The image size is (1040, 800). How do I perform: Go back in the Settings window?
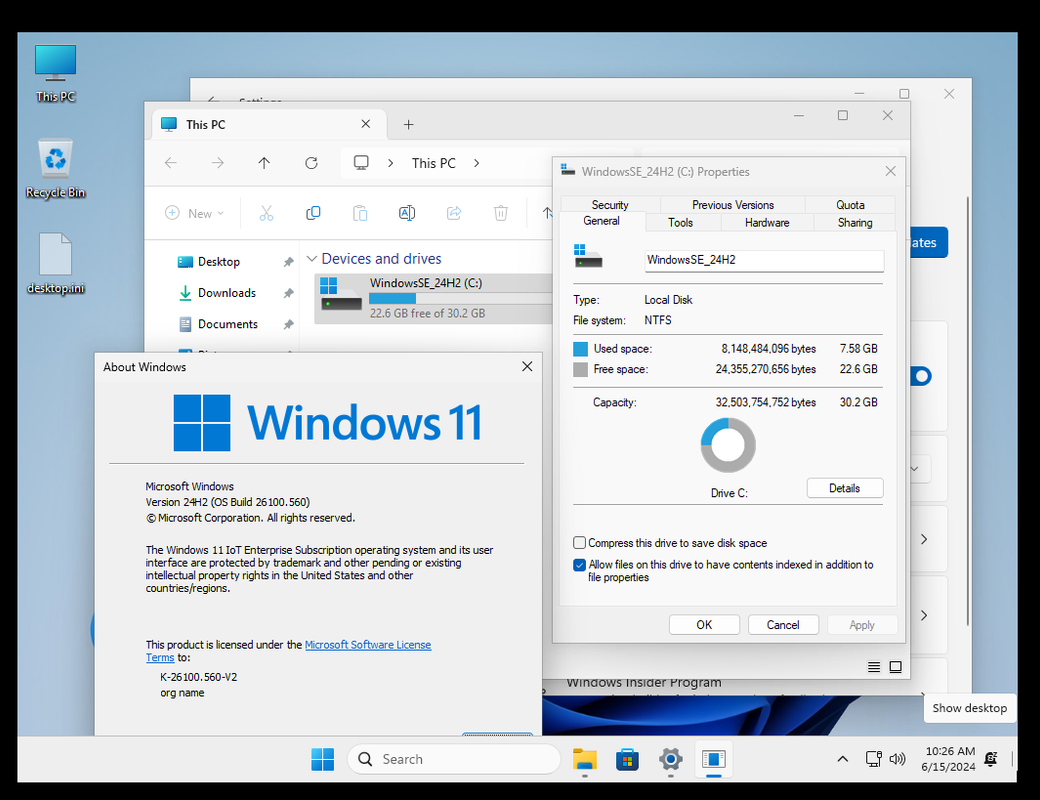click(213, 100)
